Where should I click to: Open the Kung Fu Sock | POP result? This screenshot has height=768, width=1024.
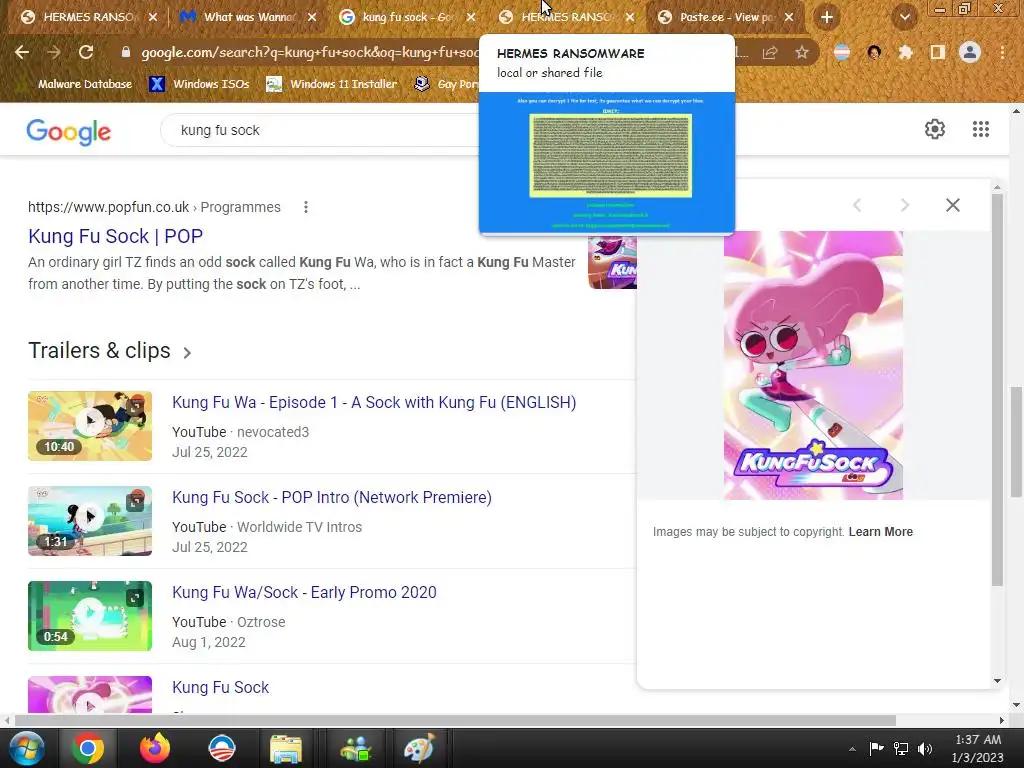[116, 236]
